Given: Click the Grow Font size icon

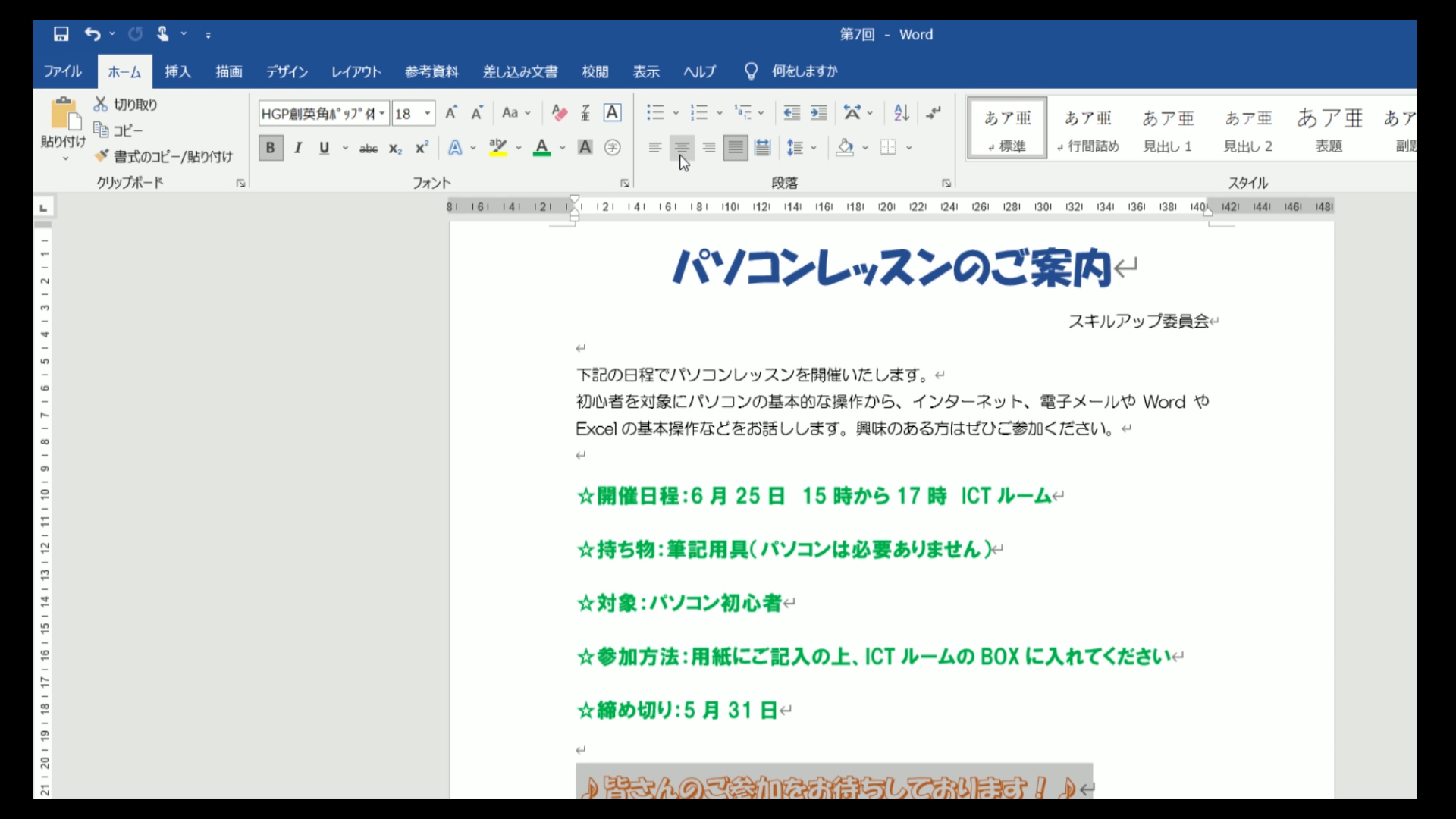Looking at the screenshot, I should point(451,113).
